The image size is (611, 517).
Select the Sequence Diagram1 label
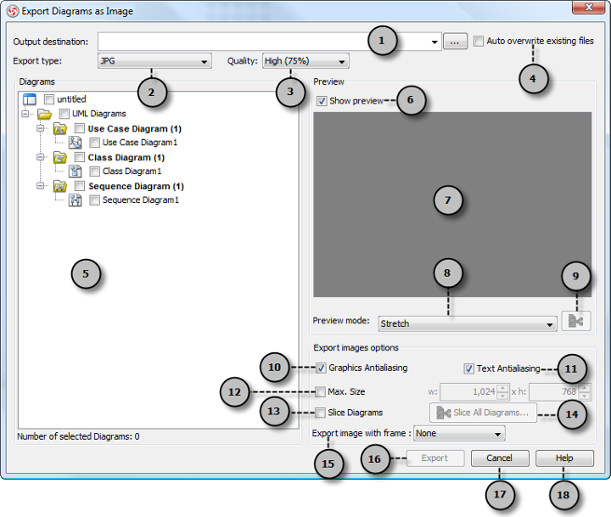pyautogui.click(x=141, y=200)
